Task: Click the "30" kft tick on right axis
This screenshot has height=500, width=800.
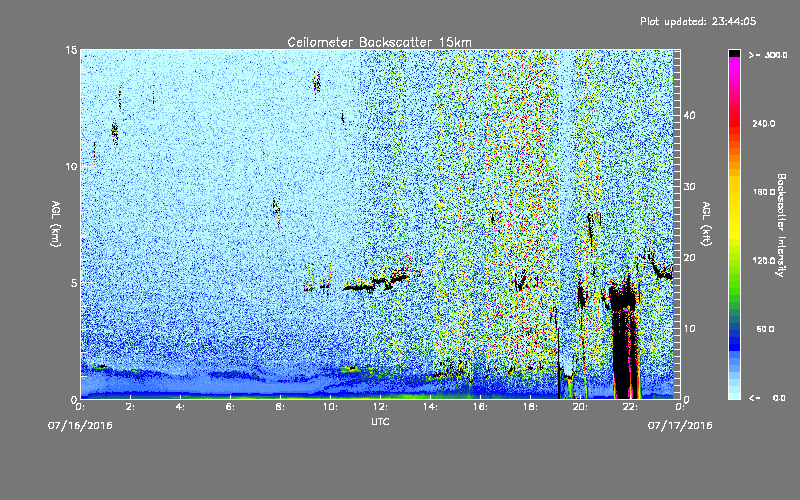Action: point(689,186)
